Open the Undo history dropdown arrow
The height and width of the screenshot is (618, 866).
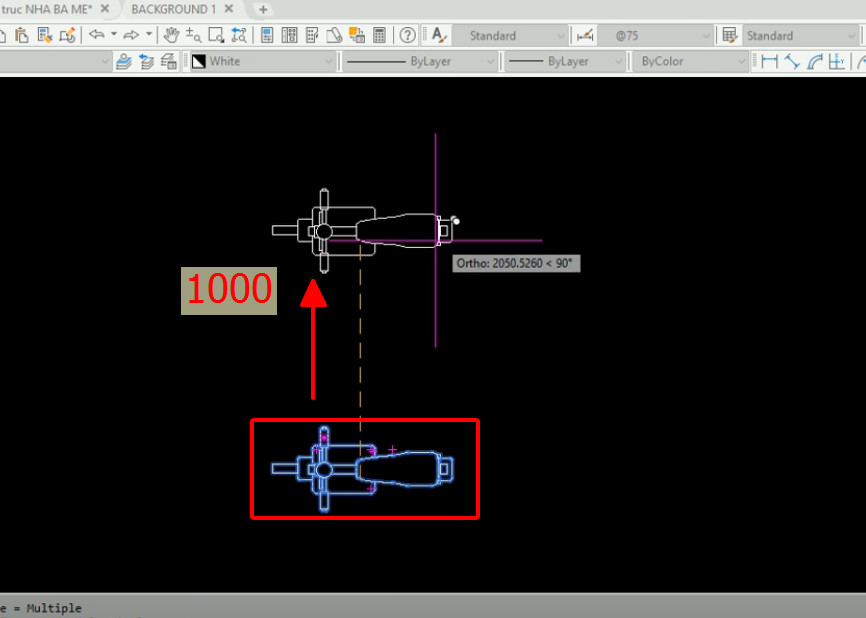(x=114, y=35)
